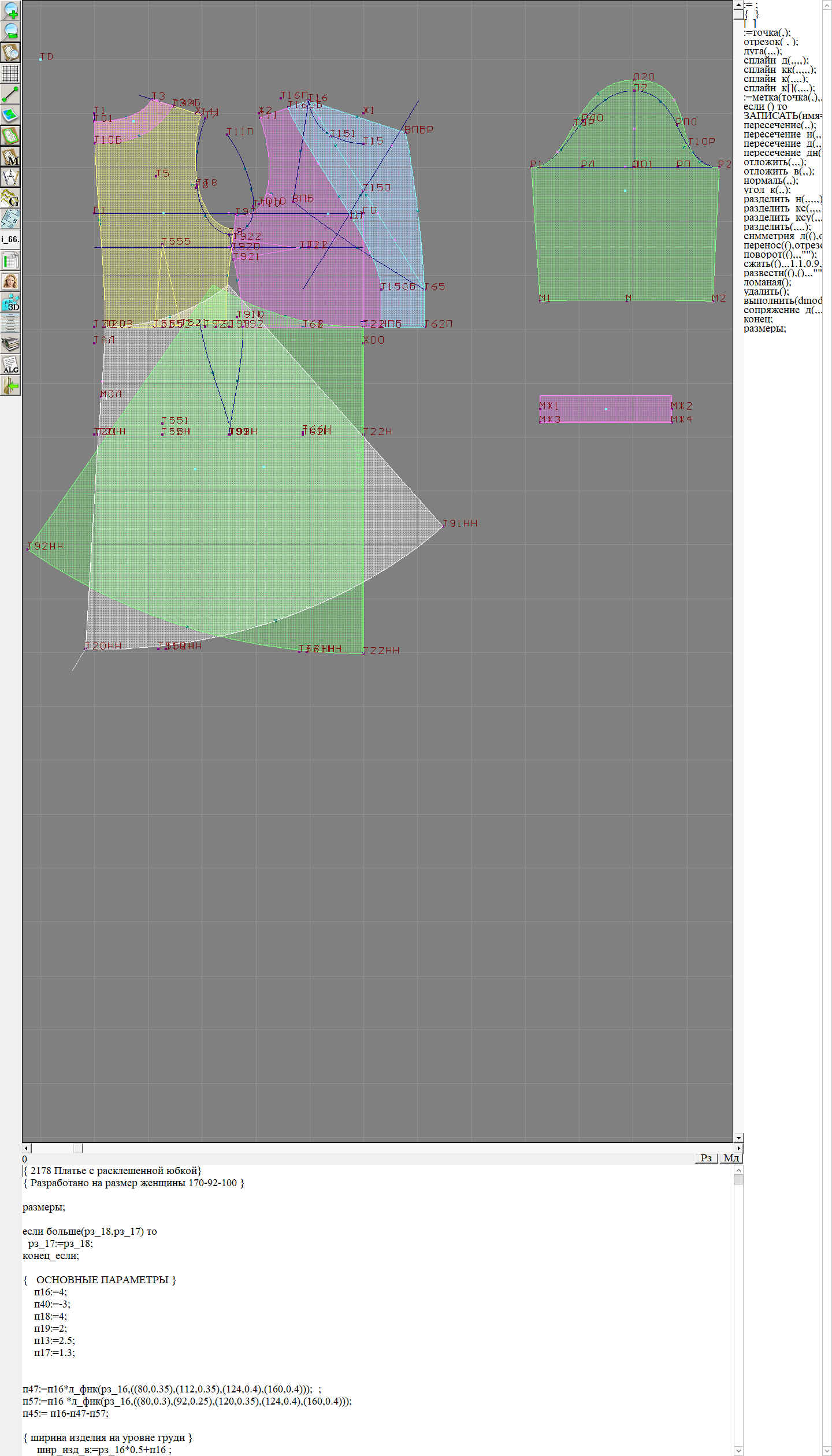Open the 3D view icon
Image resolution: width=832 pixels, height=1456 pixels.
(x=10, y=302)
